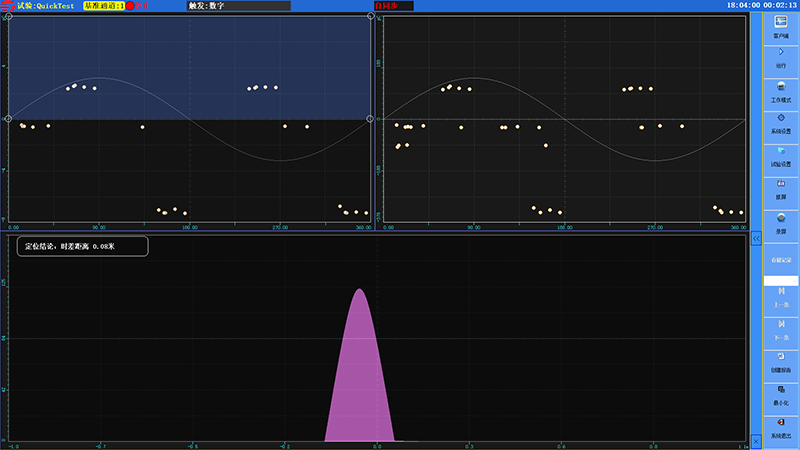Click top-left corner handle of blue selection

9,17
